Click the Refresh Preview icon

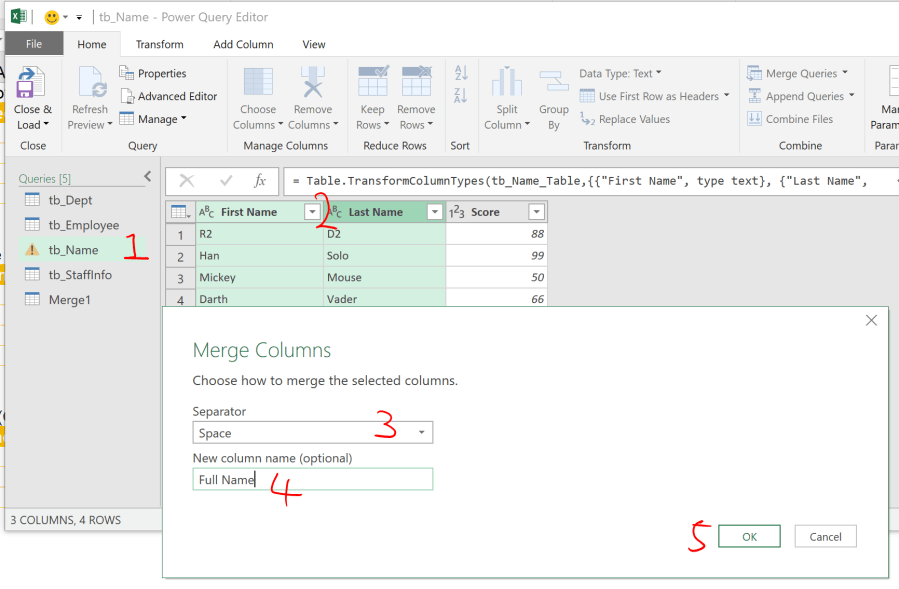point(90,84)
